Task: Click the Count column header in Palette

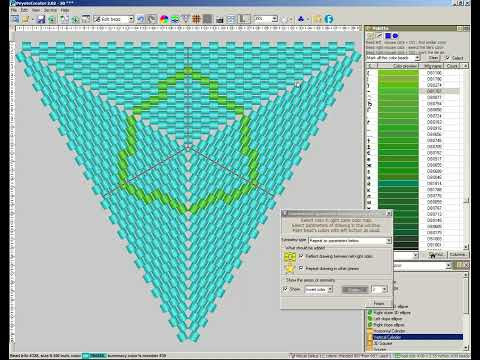Action: click(452, 66)
